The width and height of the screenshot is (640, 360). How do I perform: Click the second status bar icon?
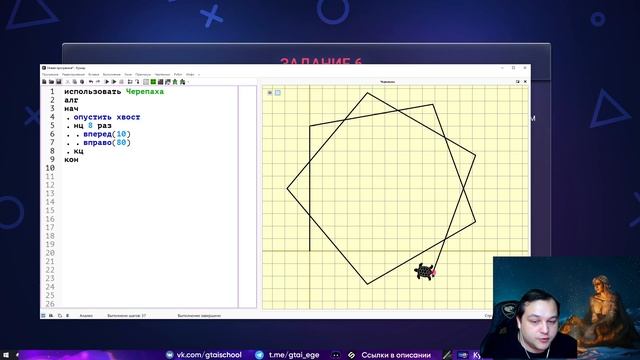pyautogui.click(x=51, y=316)
